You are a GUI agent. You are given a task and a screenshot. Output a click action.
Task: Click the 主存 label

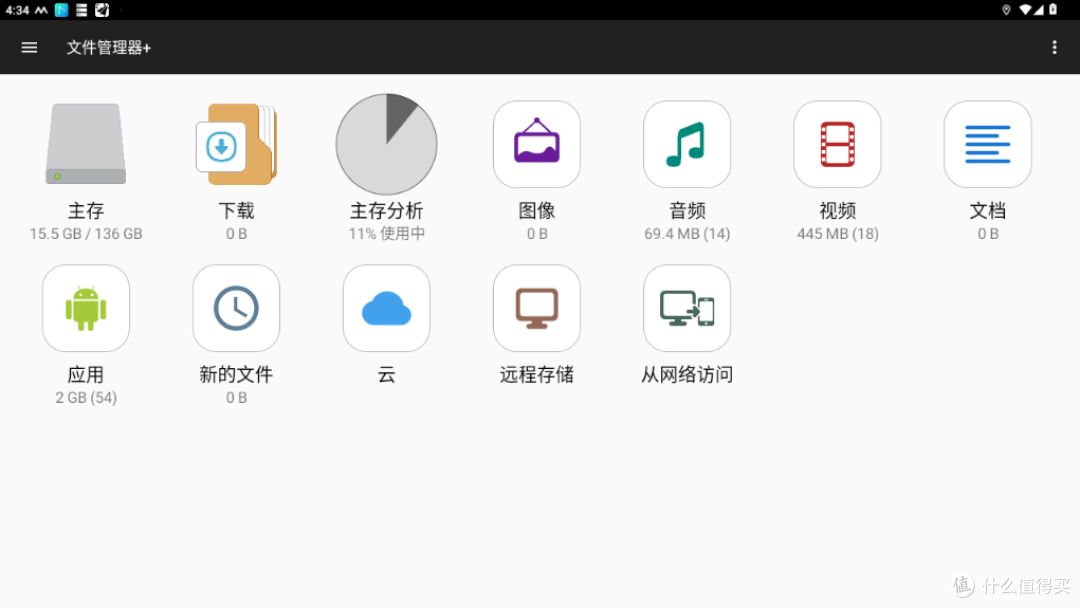(x=86, y=210)
